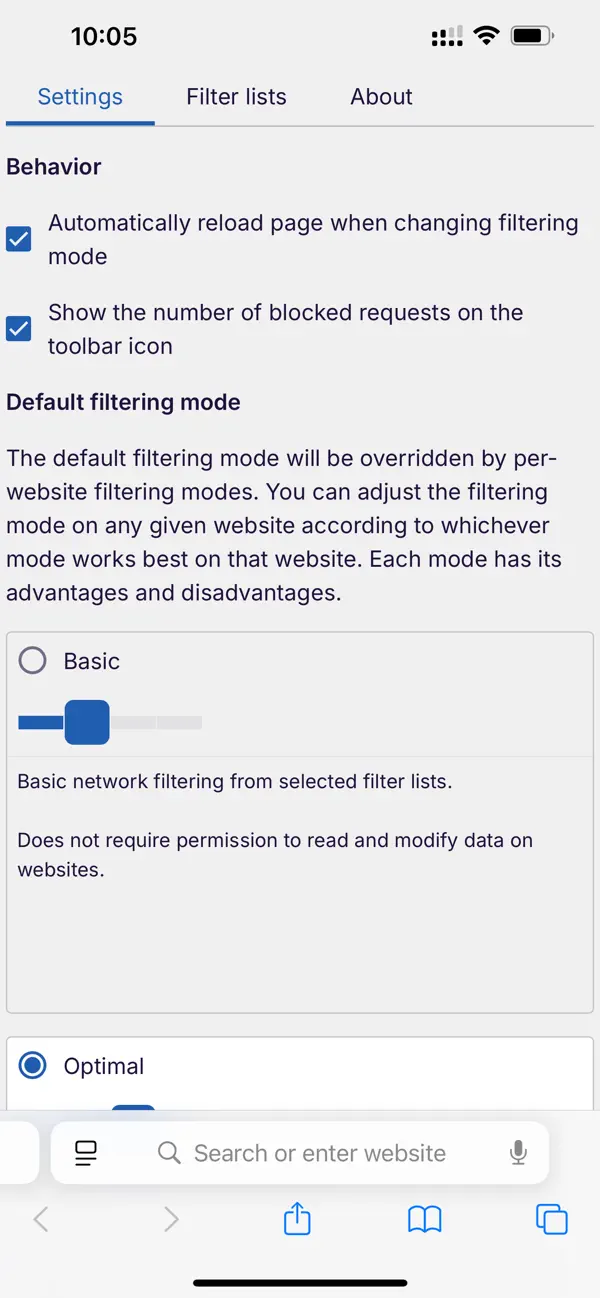
Task: Tap the voice search microphone icon
Action: click(x=518, y=1152)
